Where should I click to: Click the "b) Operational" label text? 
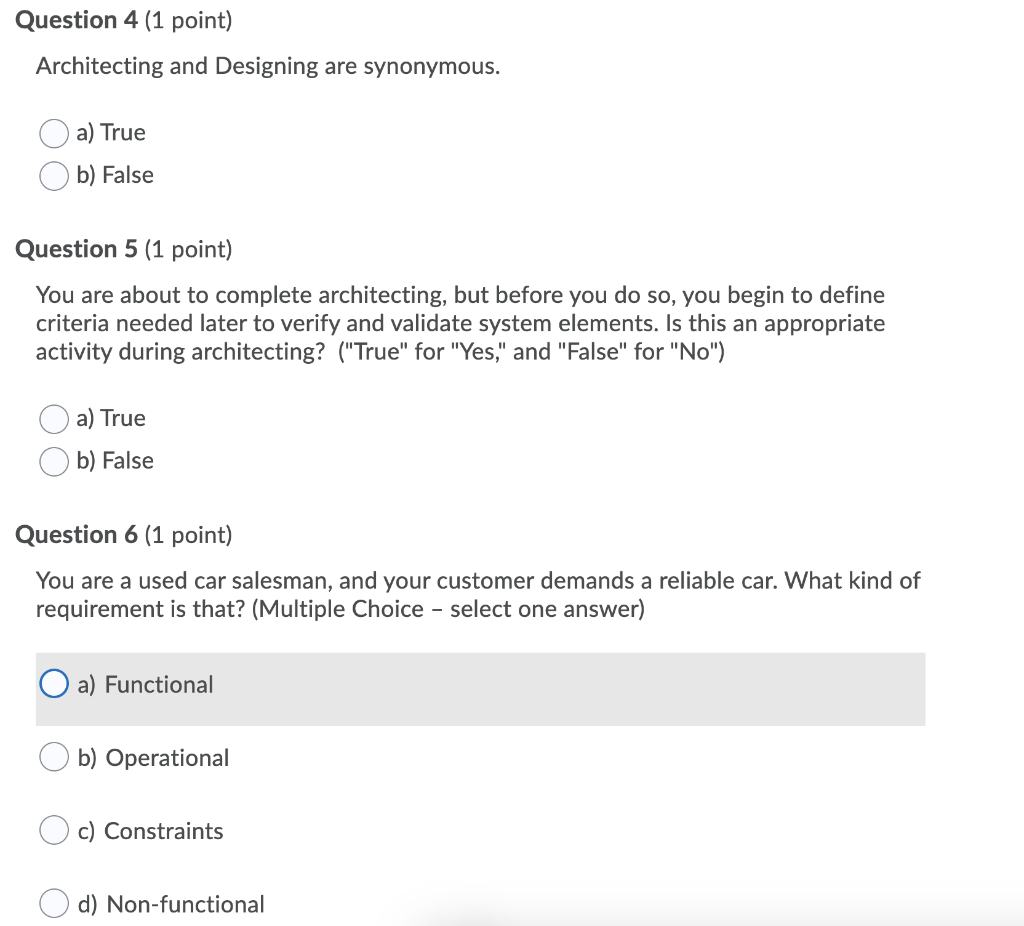tap(152, 758)
